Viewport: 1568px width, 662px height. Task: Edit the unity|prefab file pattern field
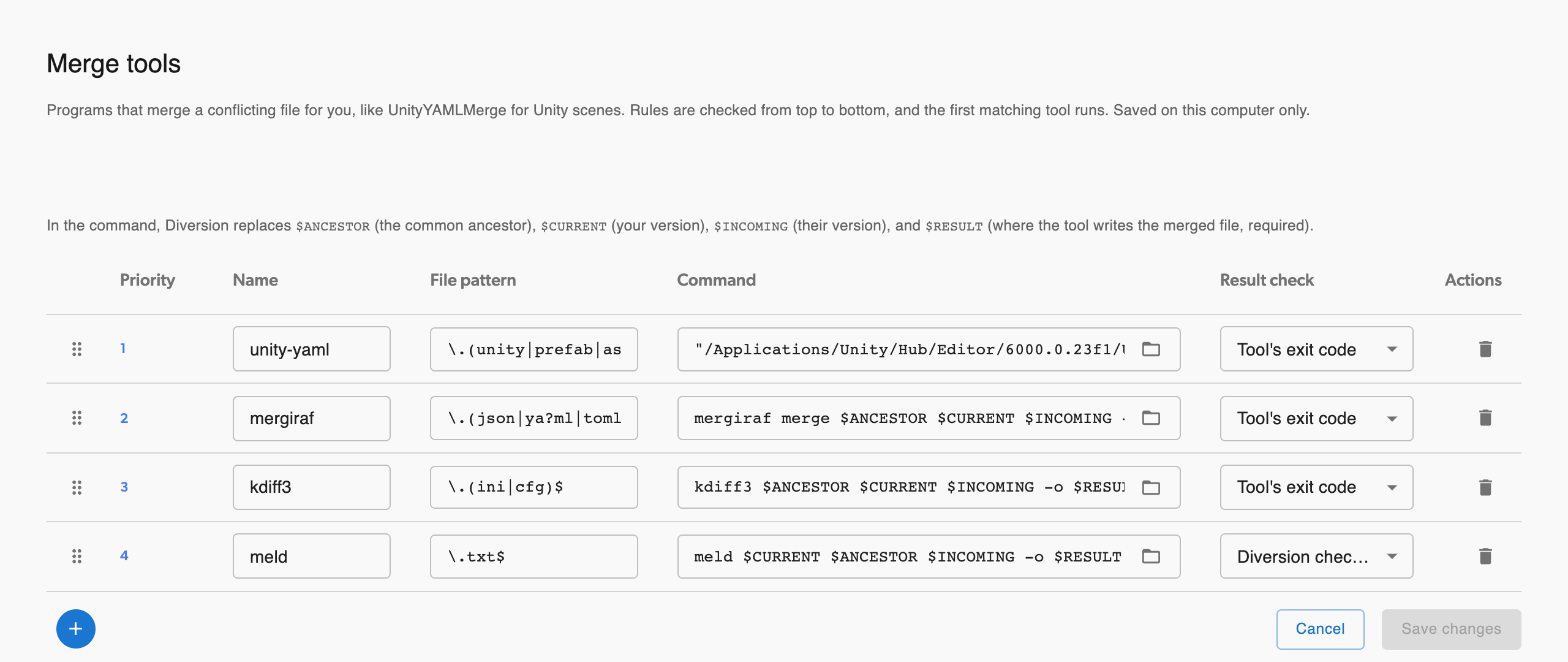[x=533, y=349]
